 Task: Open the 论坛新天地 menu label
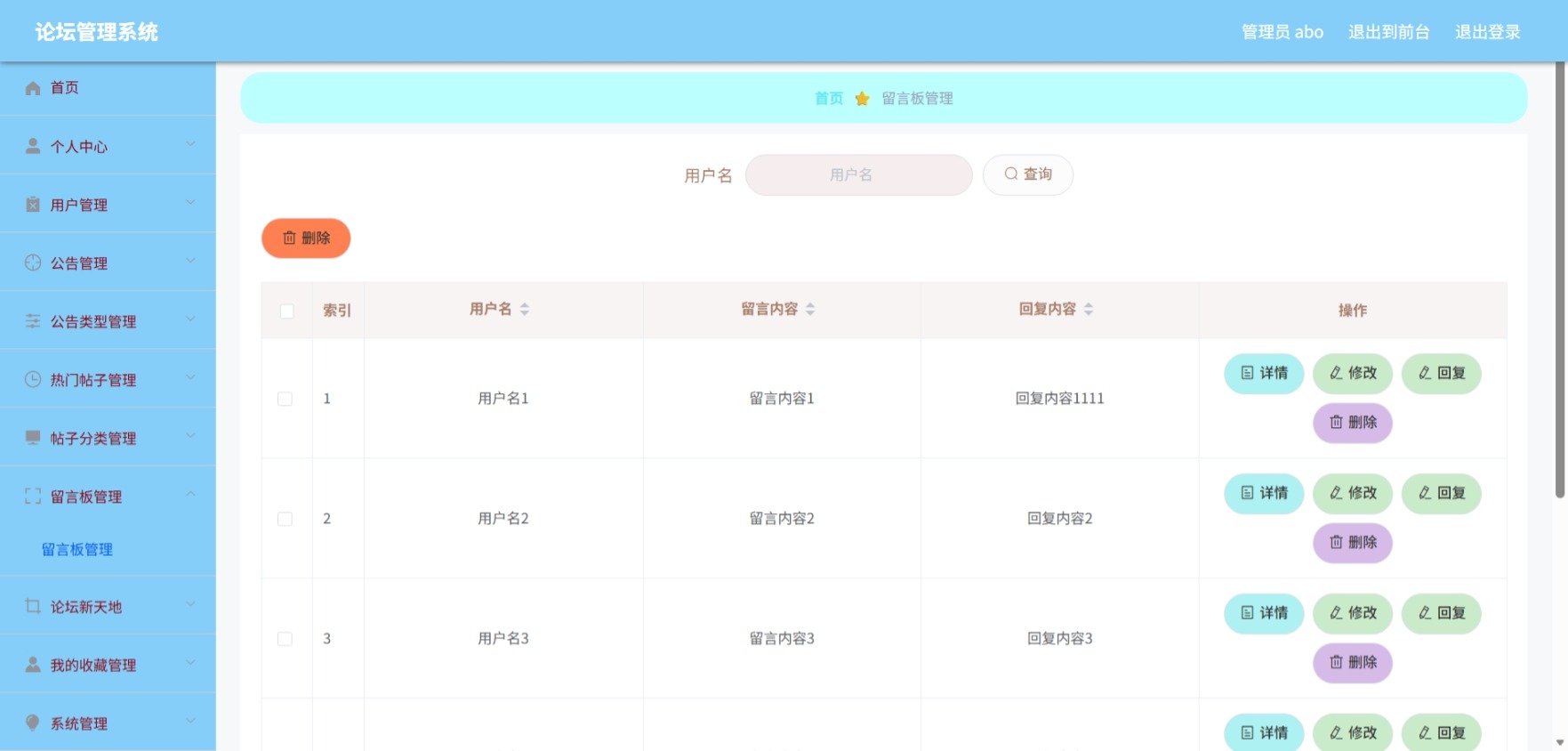click(86, 607)
